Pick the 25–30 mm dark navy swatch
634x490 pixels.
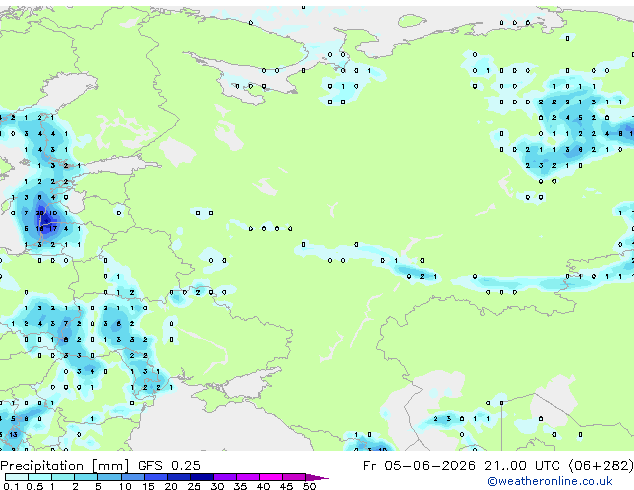pyautogui.click(x=202, y=477)
